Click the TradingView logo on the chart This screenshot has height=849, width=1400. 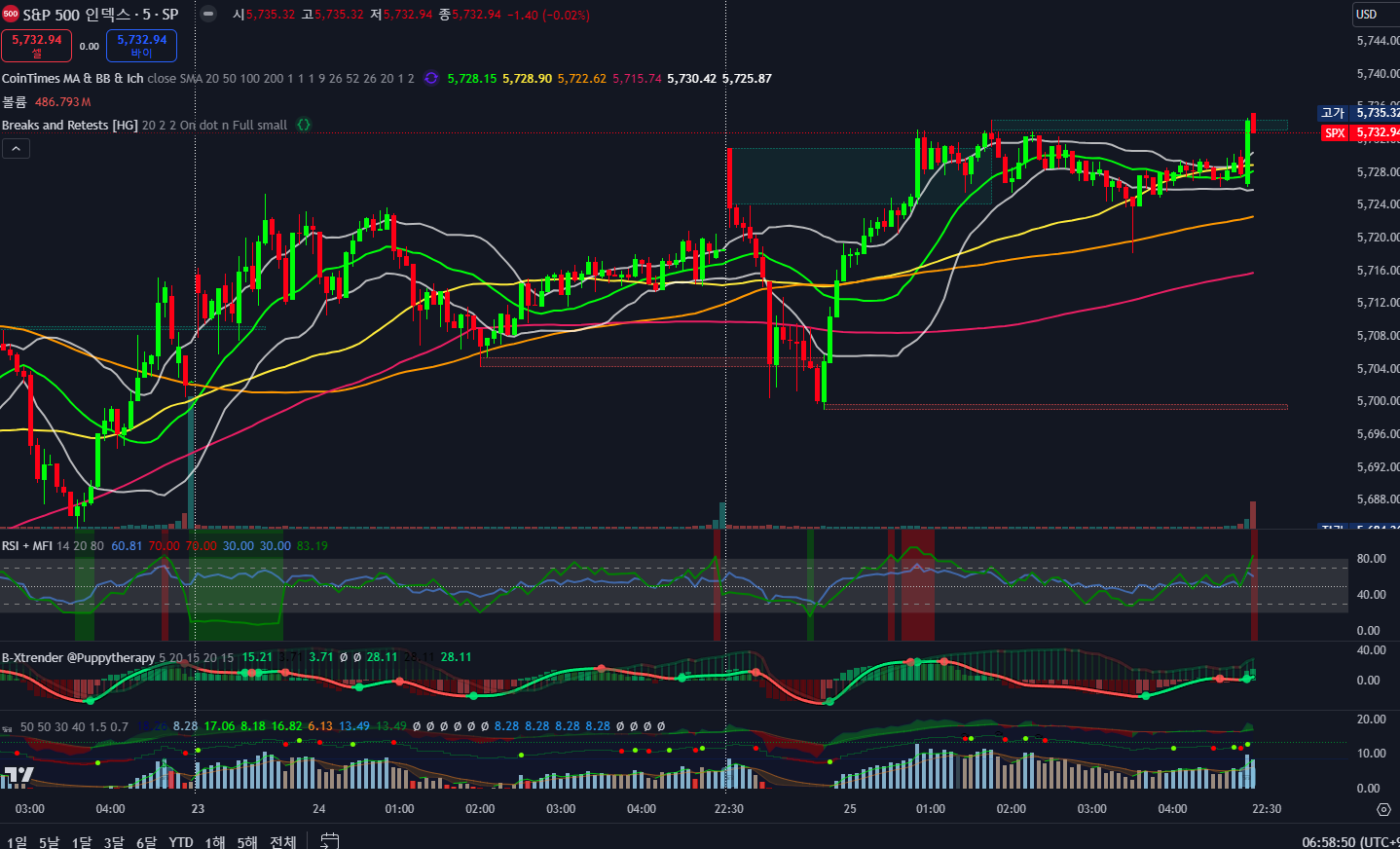(x=18, y=776)
